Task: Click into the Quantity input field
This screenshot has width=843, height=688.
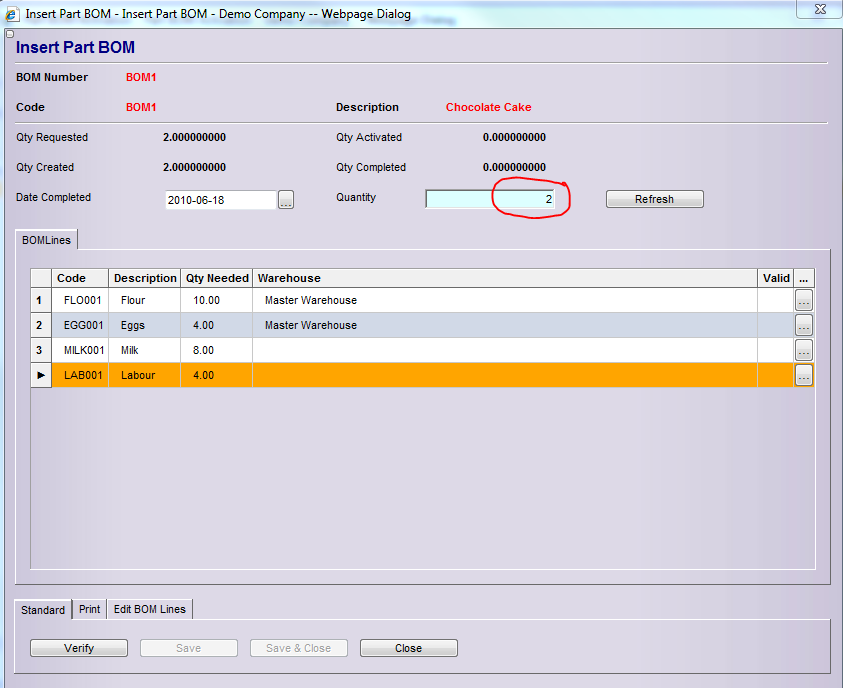Action: coord(490,199)
